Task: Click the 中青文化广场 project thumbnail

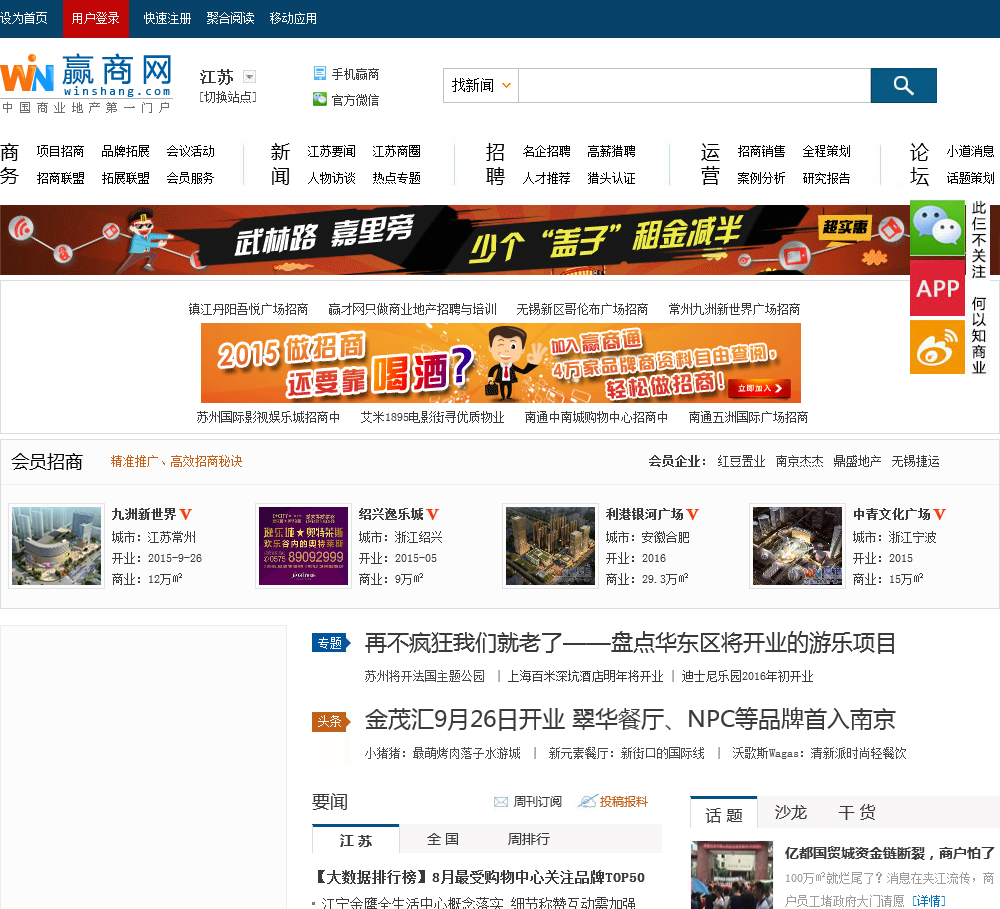Action: pyautogui.click(x=797, y=546)
